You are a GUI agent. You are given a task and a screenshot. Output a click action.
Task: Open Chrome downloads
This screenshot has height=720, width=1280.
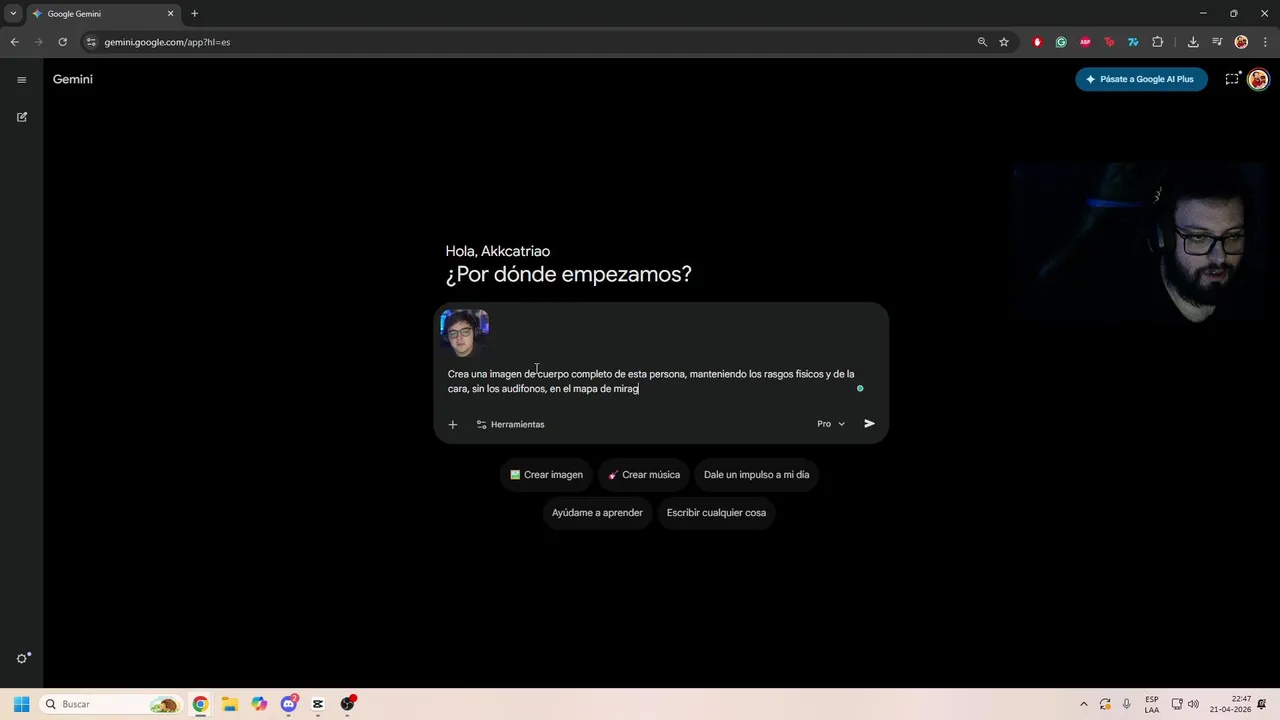pyautogui.click(x=1193, y=42)
